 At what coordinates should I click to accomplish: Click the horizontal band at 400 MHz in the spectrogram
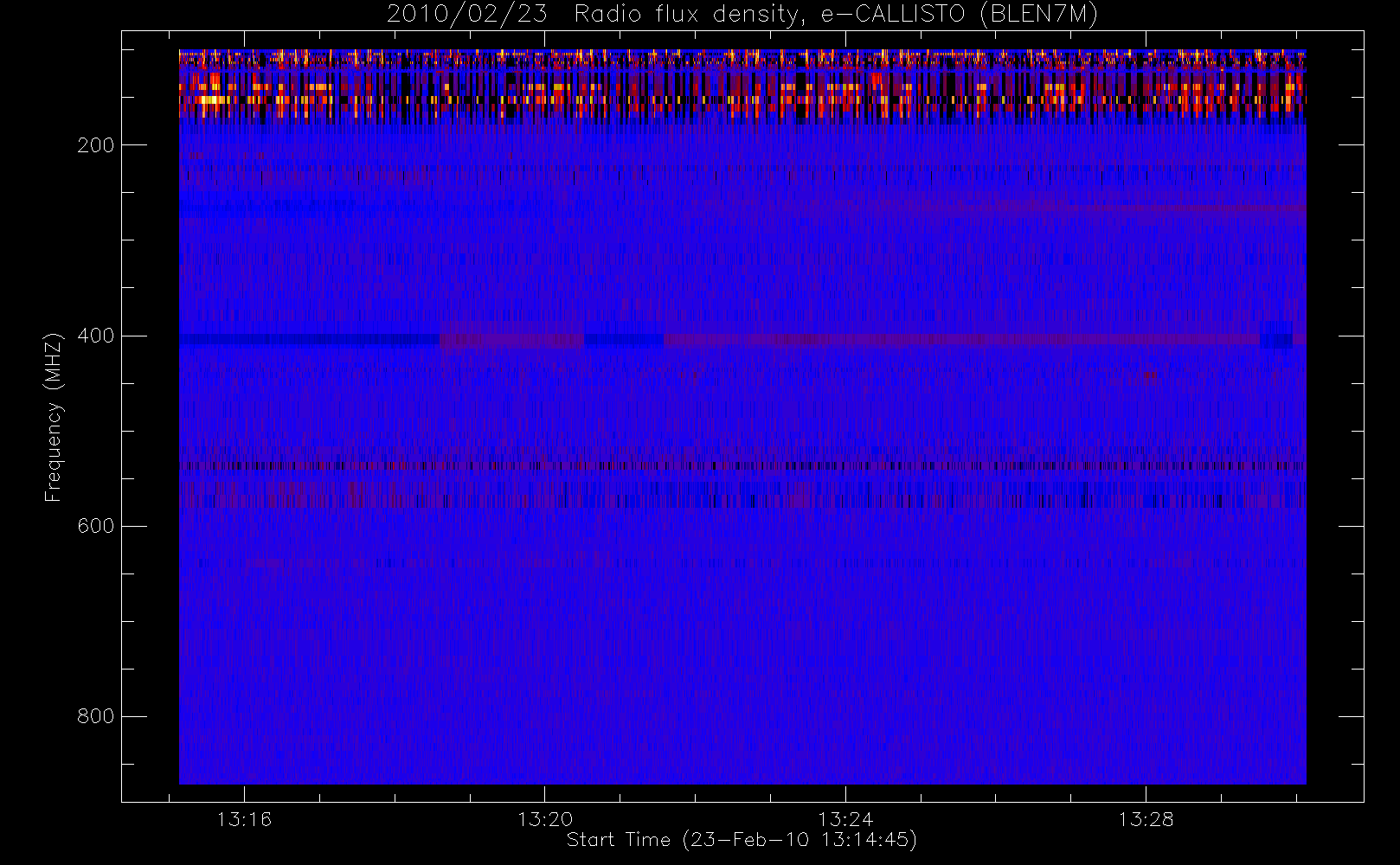(x=742, y=340)
